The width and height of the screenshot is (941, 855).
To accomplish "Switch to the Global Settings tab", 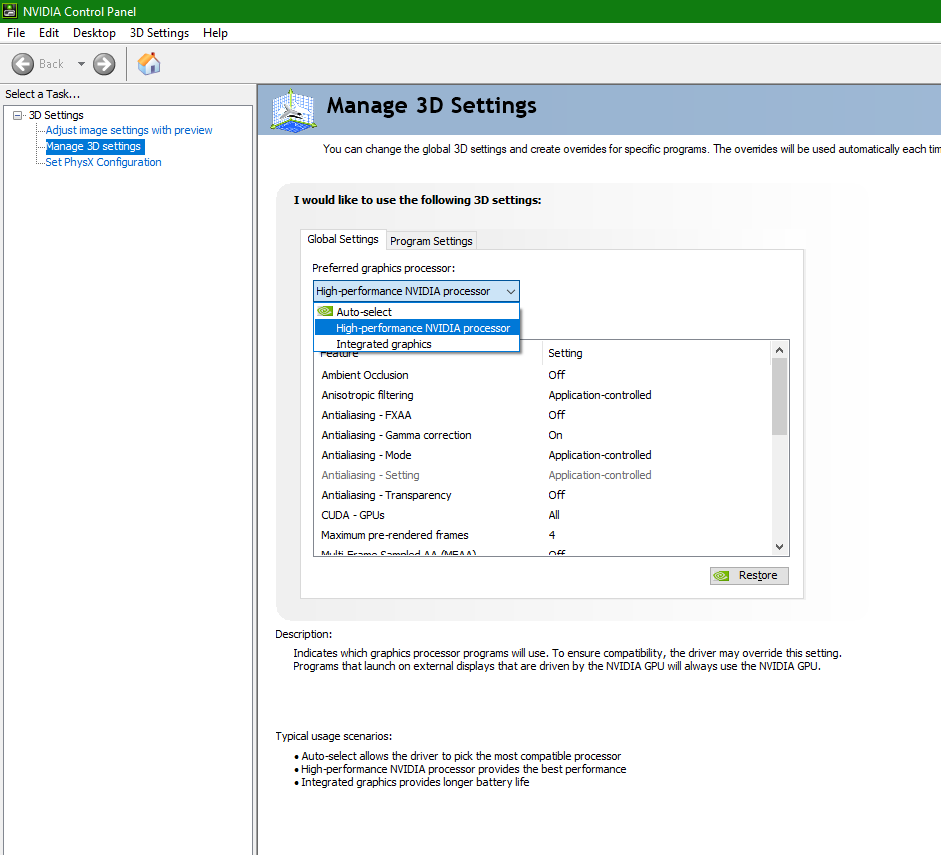I will 343,239.
